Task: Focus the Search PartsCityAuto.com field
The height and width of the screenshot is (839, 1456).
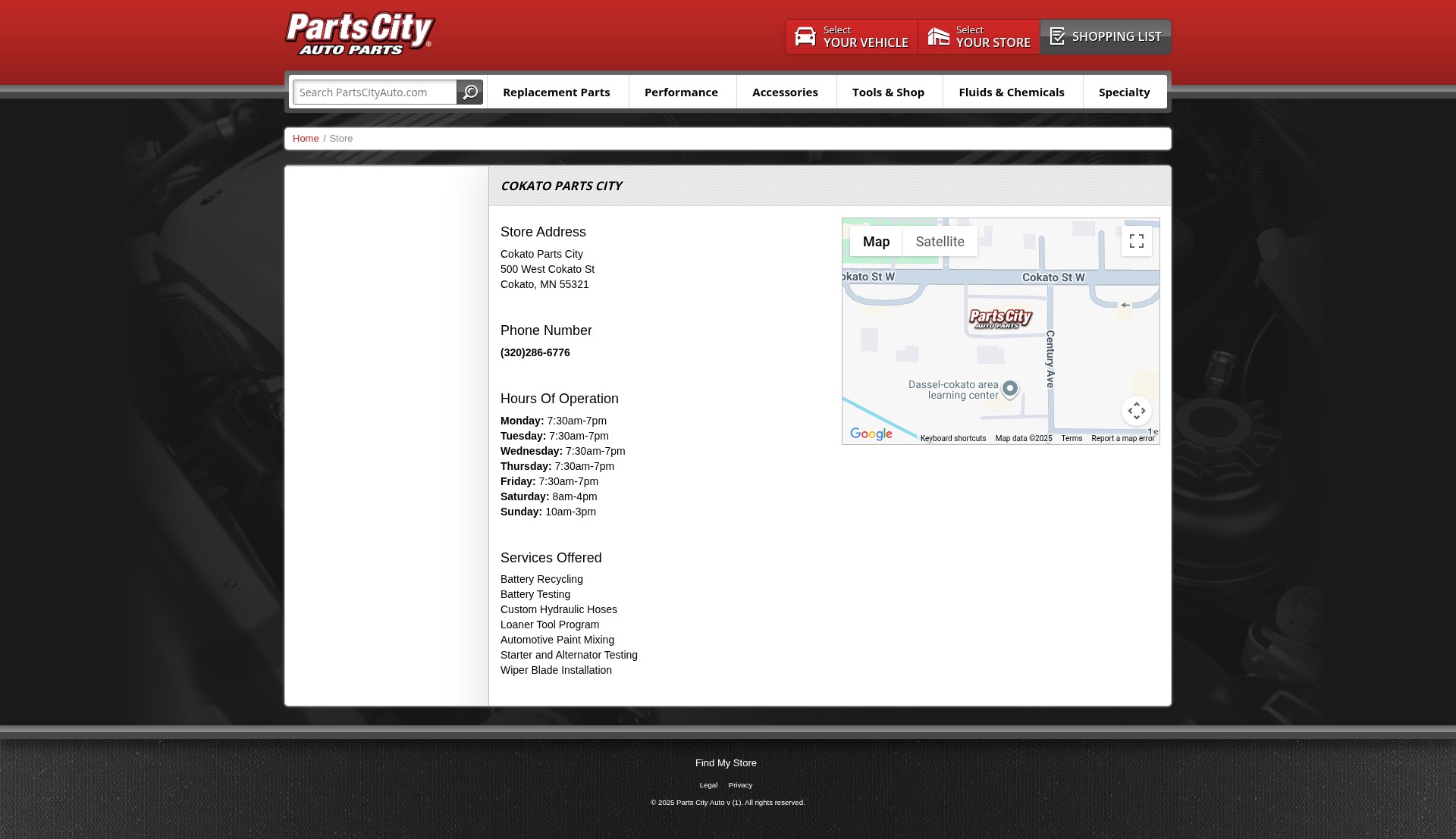Action: pyautogui.click(x=375, y=92)
